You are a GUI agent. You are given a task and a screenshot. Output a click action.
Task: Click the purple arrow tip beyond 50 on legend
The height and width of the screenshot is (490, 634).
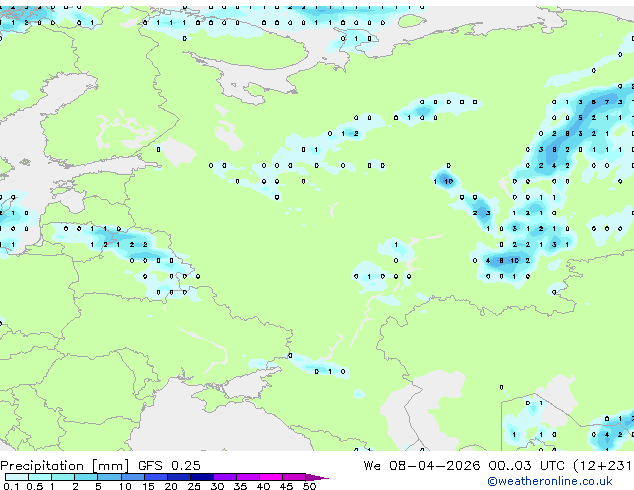[317, 477]
